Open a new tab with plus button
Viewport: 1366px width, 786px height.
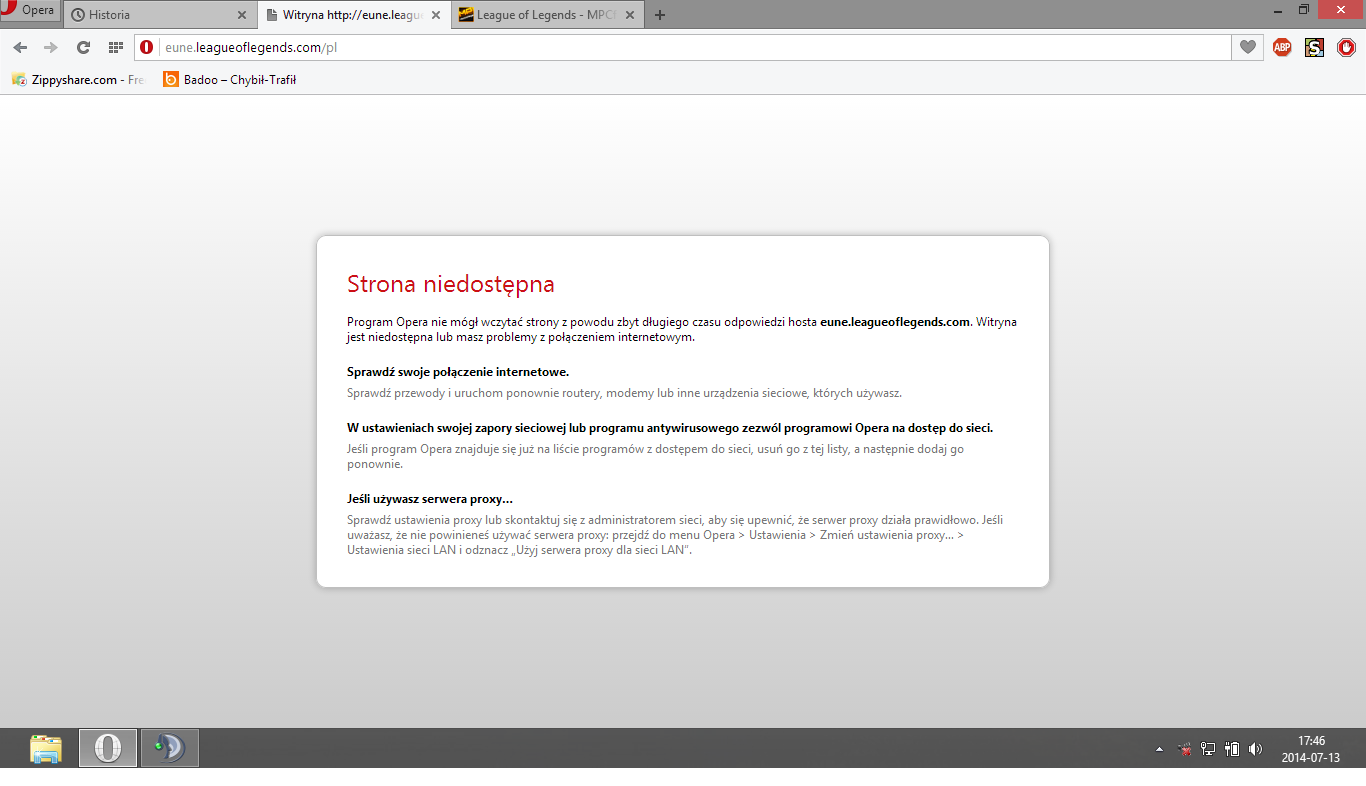coord(660,15)
